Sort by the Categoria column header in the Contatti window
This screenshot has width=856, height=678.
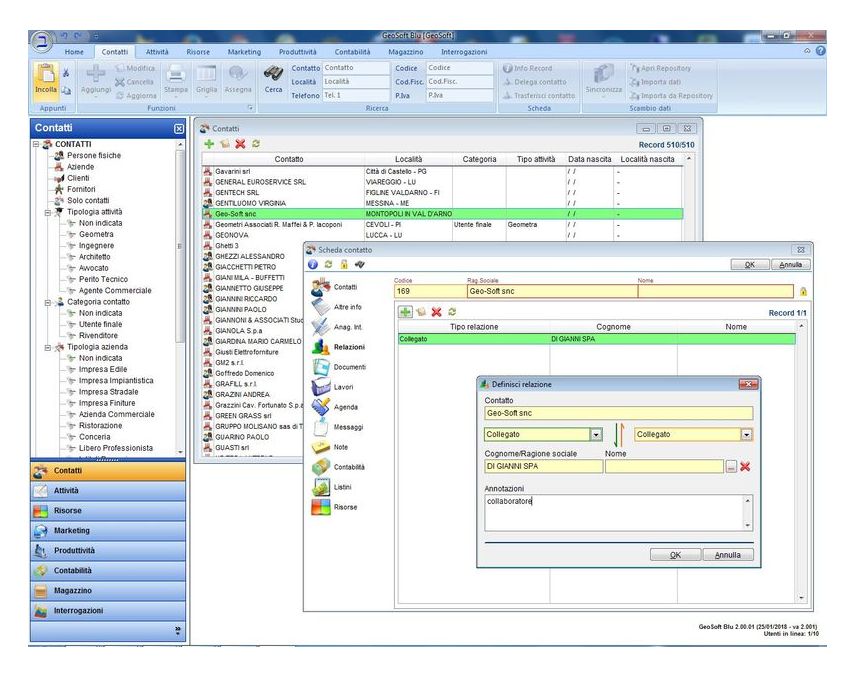(479, 159)
